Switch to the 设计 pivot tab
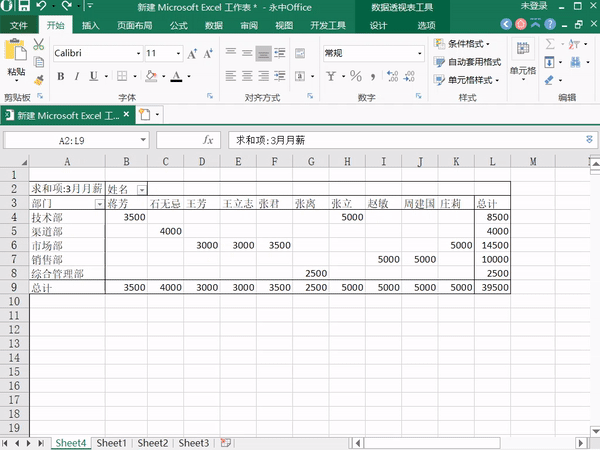The width and height of the screenshot is (600, 450). click(378, 26)
